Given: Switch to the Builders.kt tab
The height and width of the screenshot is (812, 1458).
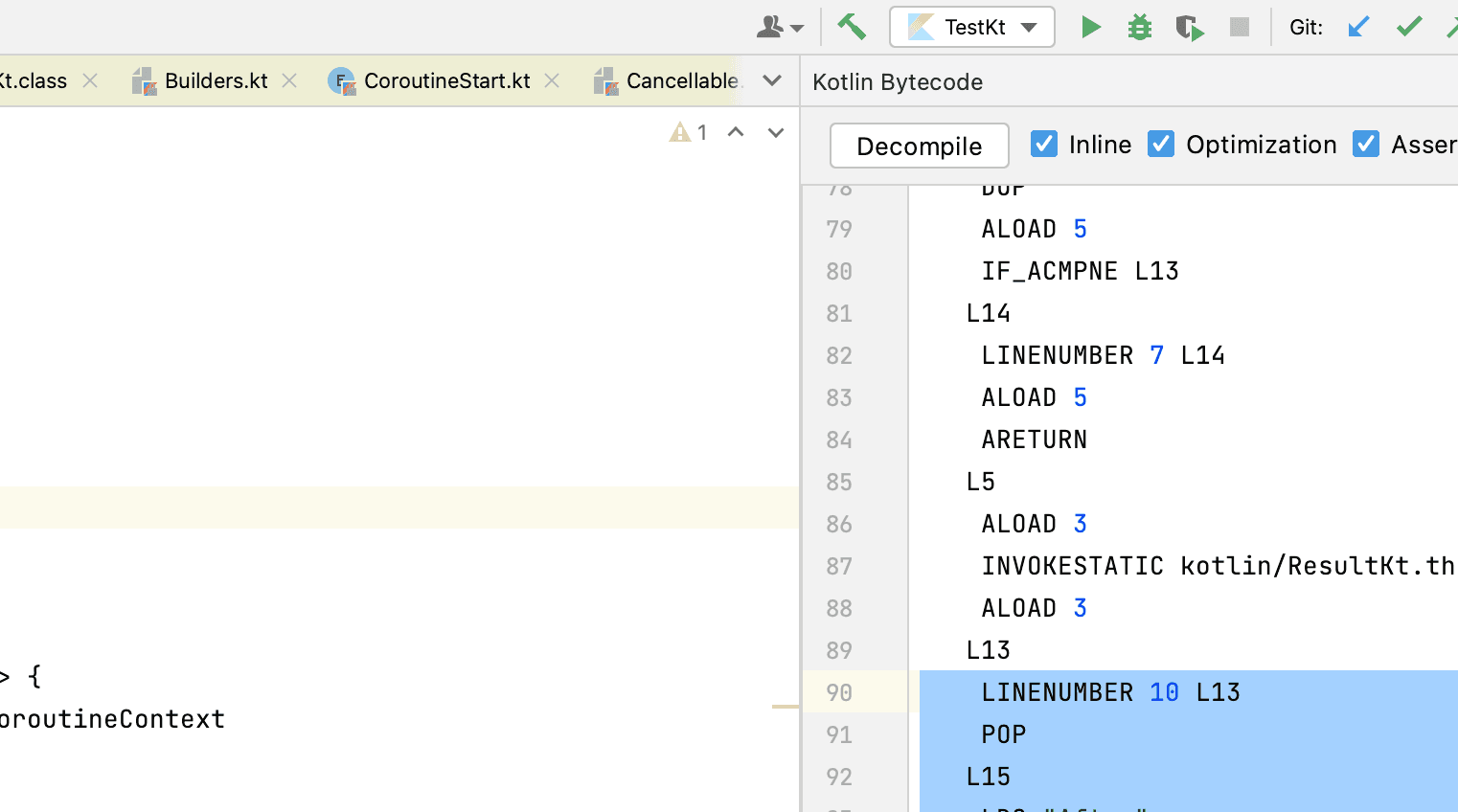Looking at the screenshot, I should coord(216,81).
